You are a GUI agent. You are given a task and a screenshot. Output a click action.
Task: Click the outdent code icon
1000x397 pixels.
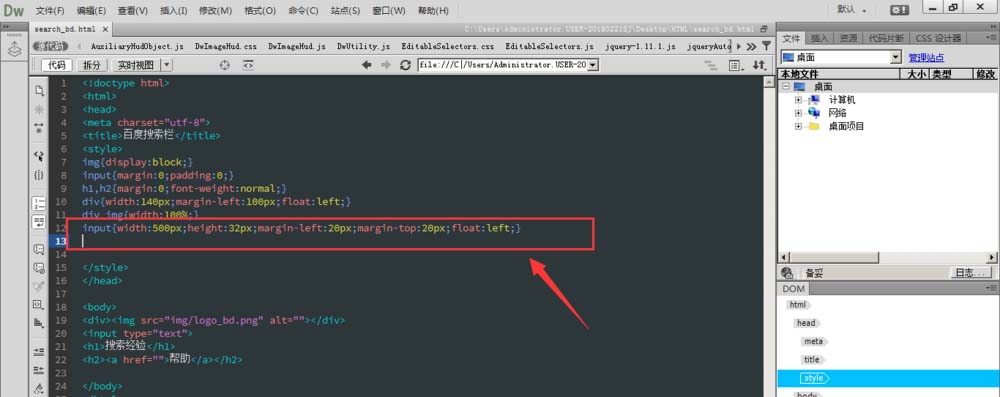[x=39, y=370]
